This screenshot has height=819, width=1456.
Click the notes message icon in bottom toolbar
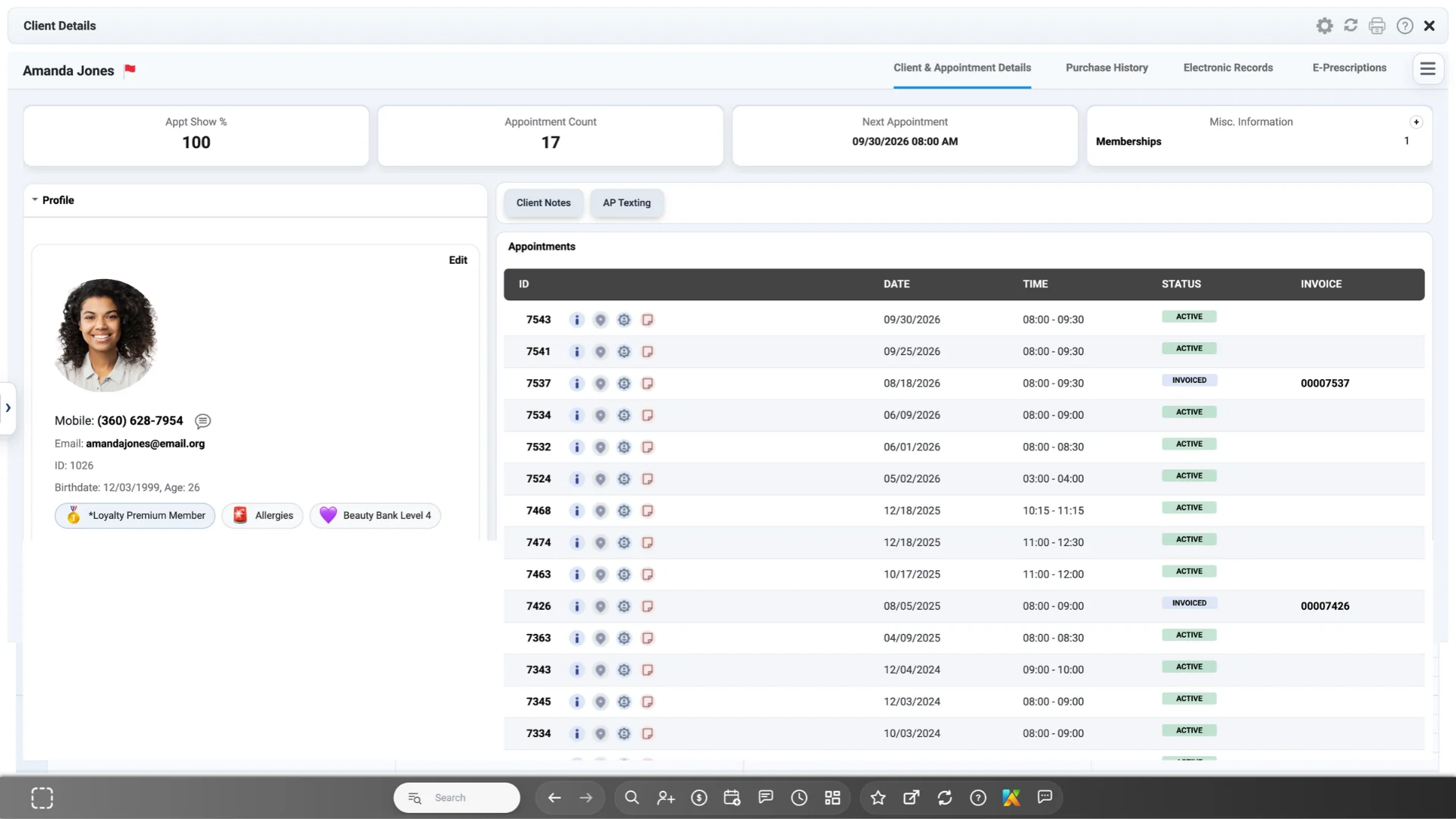coord(766,797)
